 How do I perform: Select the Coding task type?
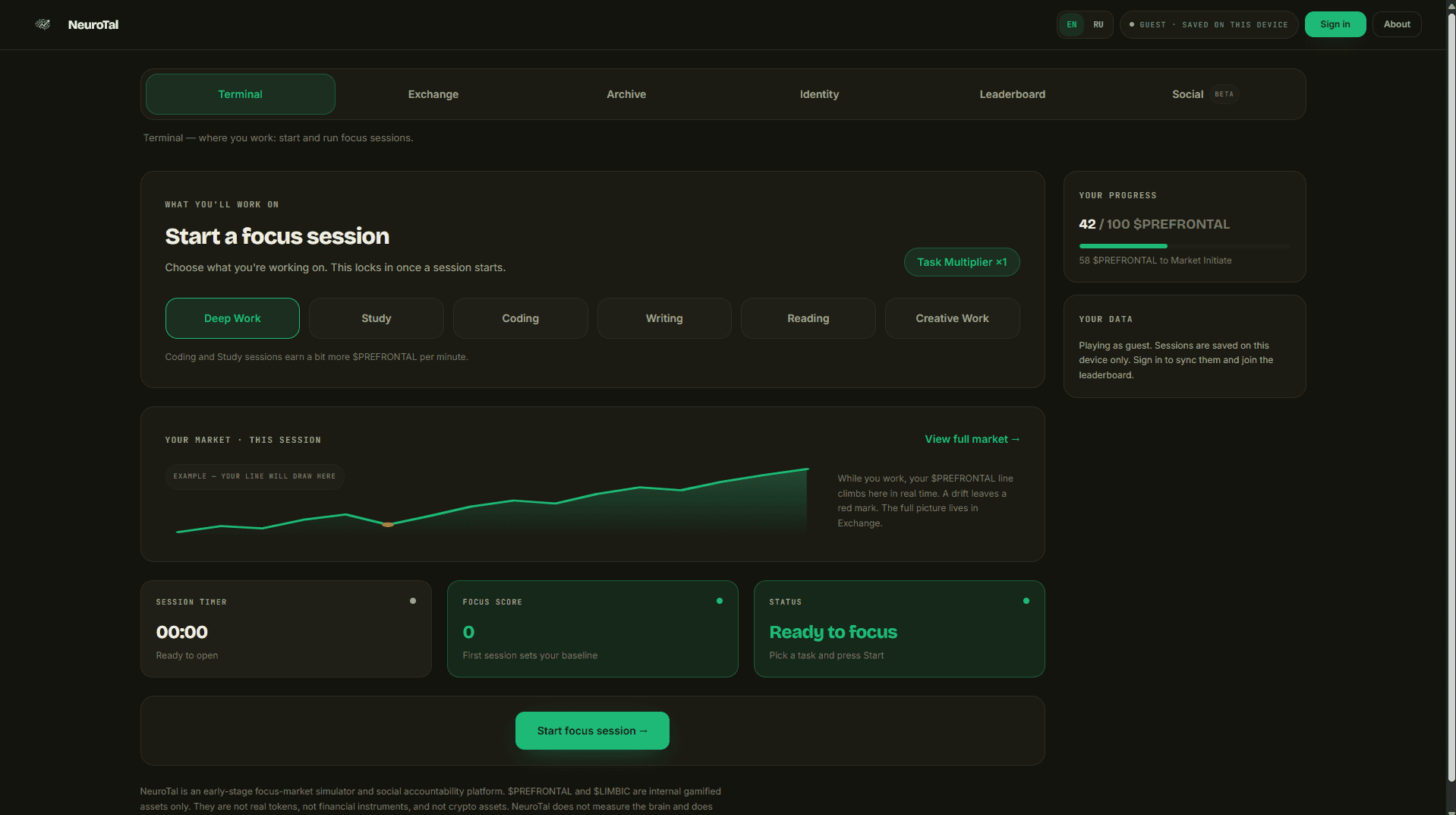pos(521,318)
